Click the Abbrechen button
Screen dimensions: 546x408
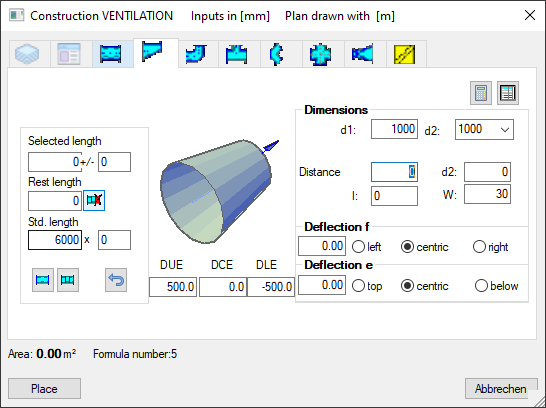click(501, 389)
